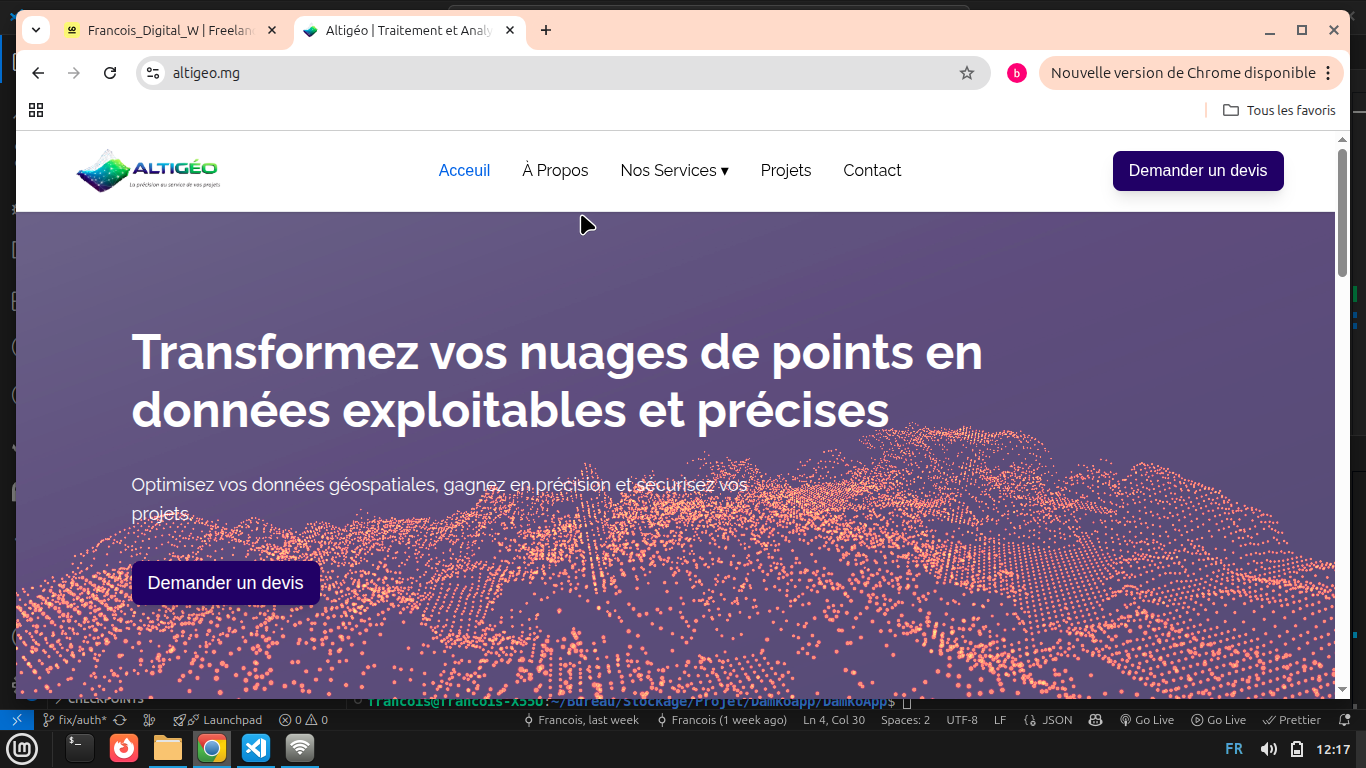Expand the Nos Services menu
This screenshot has width=1366, height=768.
coord(675,171)
